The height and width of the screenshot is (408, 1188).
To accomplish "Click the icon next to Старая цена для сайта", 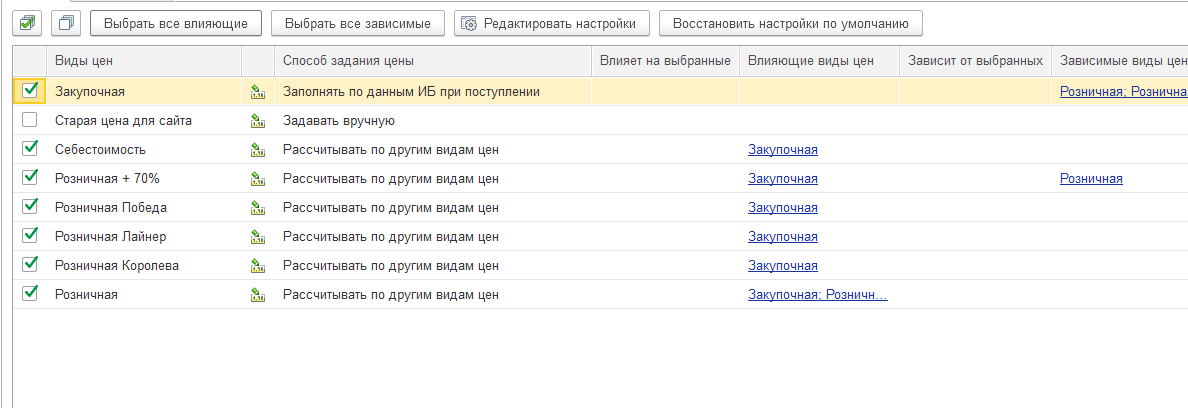I will point(258,121).
